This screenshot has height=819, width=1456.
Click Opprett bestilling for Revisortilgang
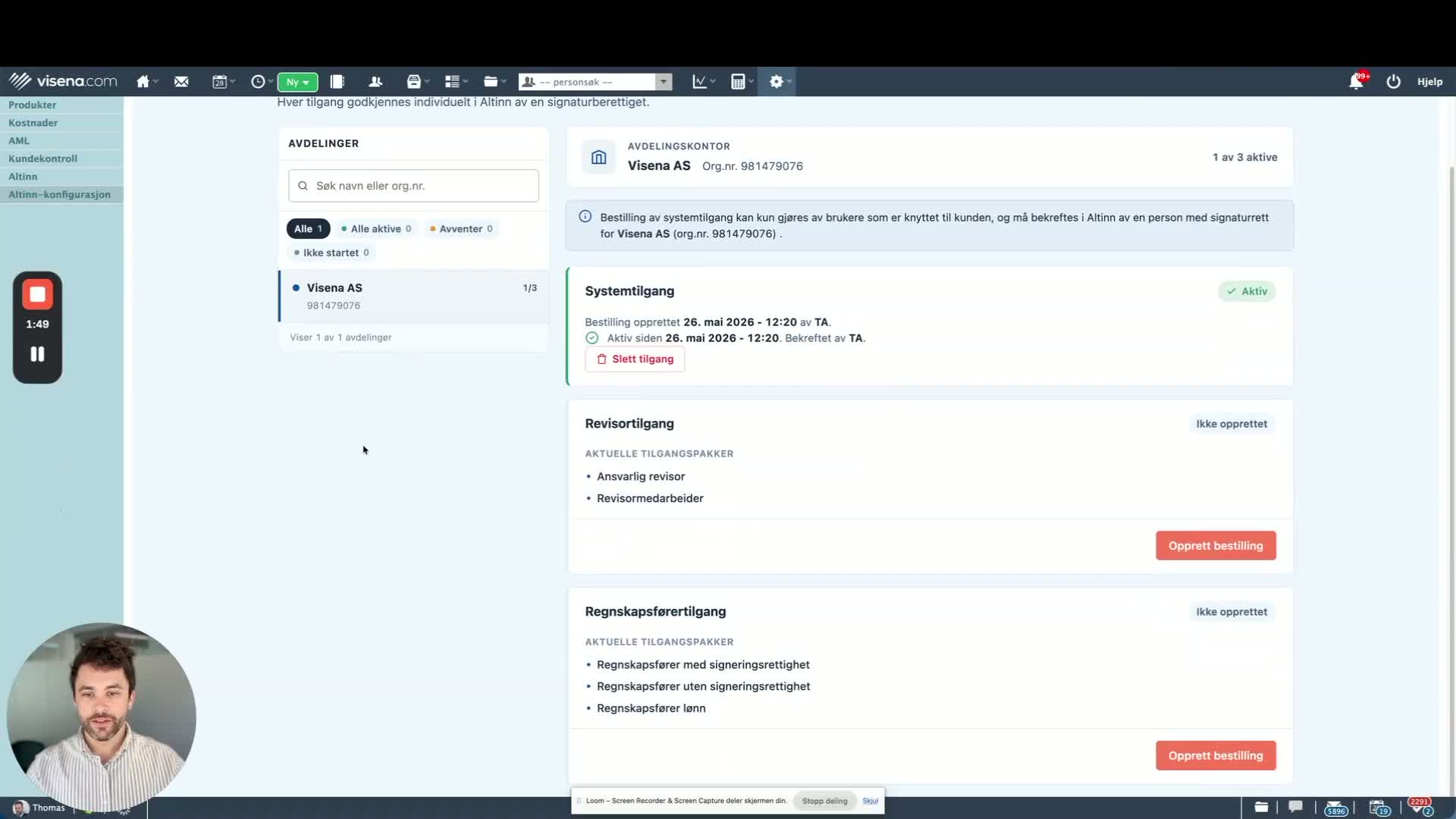point(1216,545)
